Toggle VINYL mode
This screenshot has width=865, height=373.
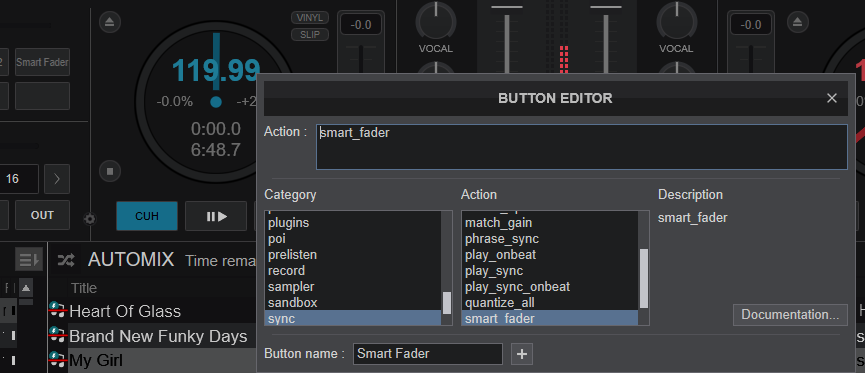[x=310, y=18]
